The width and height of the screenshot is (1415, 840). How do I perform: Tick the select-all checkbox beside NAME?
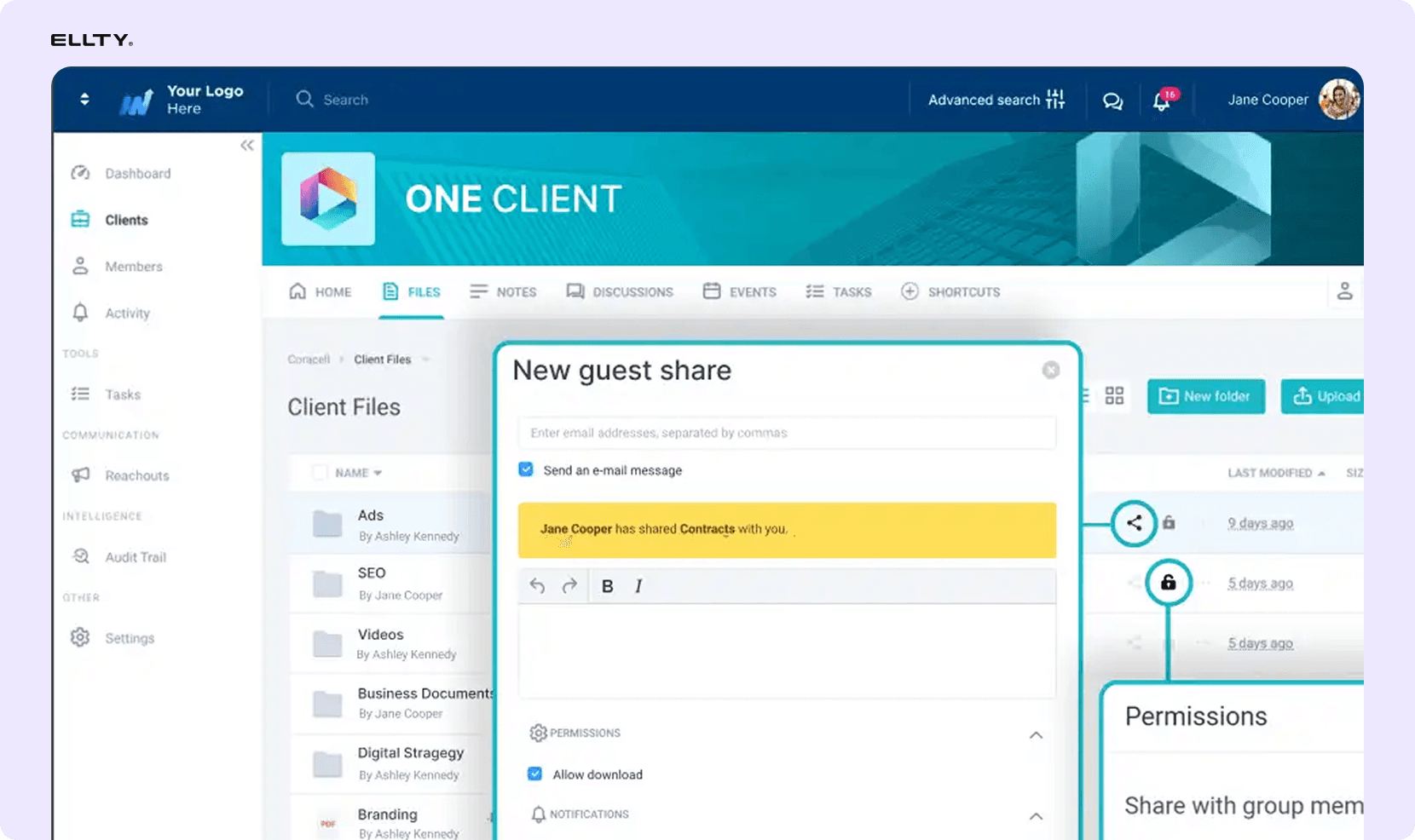[x=320, y=472]
